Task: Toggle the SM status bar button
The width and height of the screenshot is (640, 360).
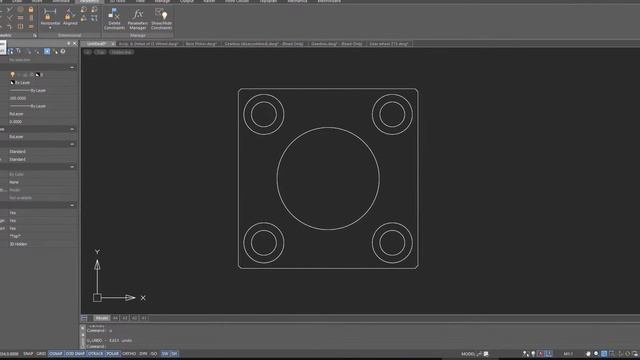Action: [174, 354]
